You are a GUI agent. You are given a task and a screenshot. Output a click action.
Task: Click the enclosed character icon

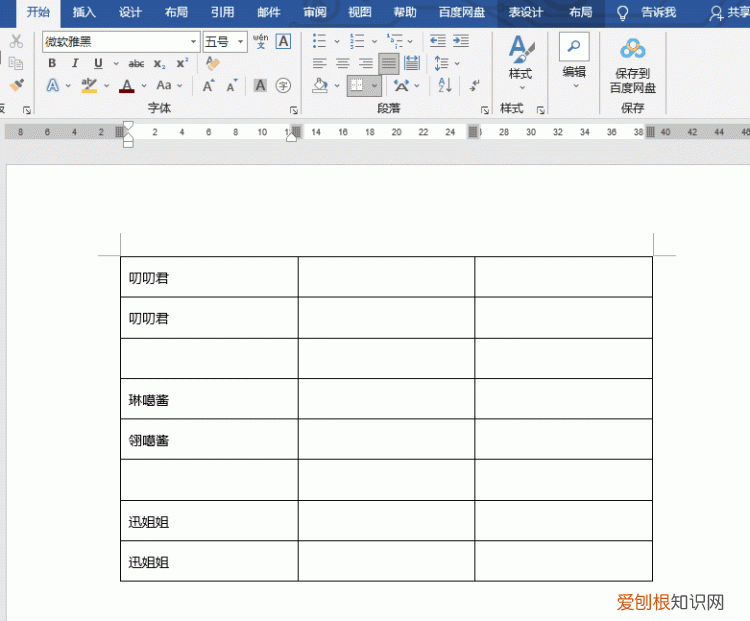[283, 86]
